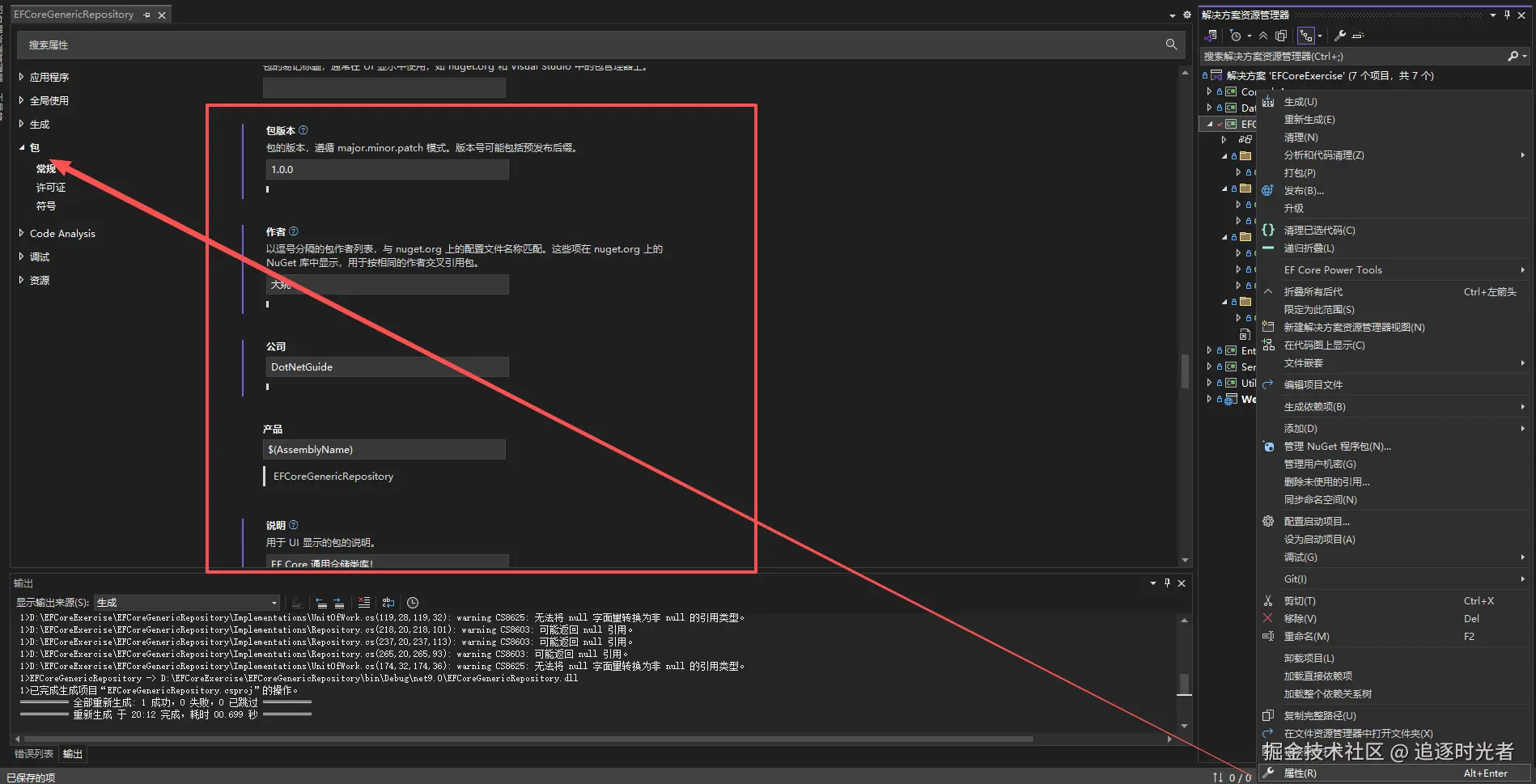Expand the 生成 properties section

tap(21, 124)
